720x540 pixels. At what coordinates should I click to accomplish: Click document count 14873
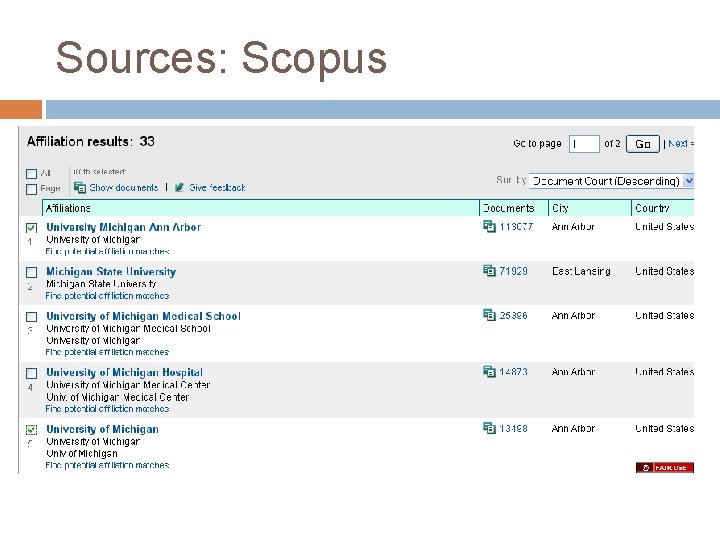click(x=513, y=371)
